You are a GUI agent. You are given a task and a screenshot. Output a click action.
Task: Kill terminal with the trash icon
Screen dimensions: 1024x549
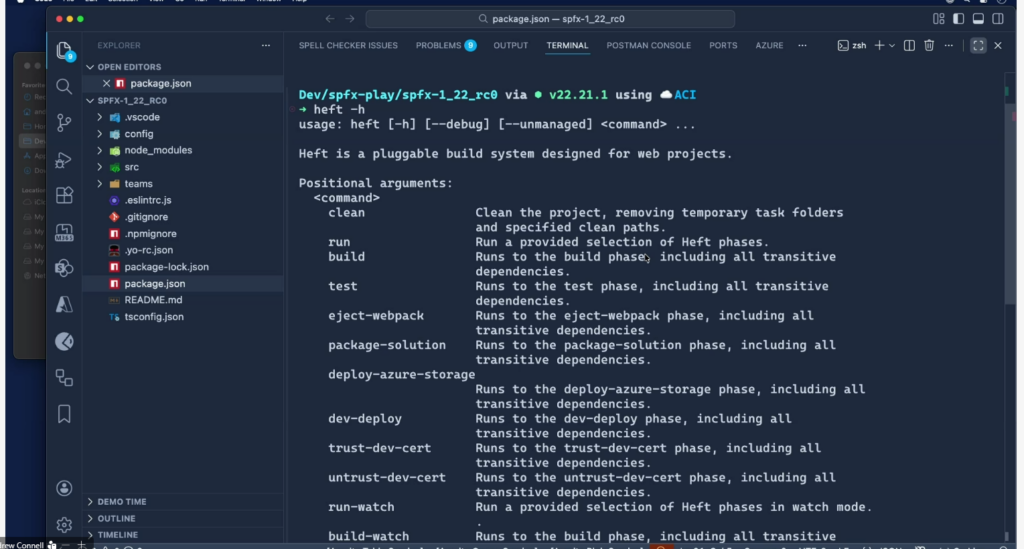(929, 45)
